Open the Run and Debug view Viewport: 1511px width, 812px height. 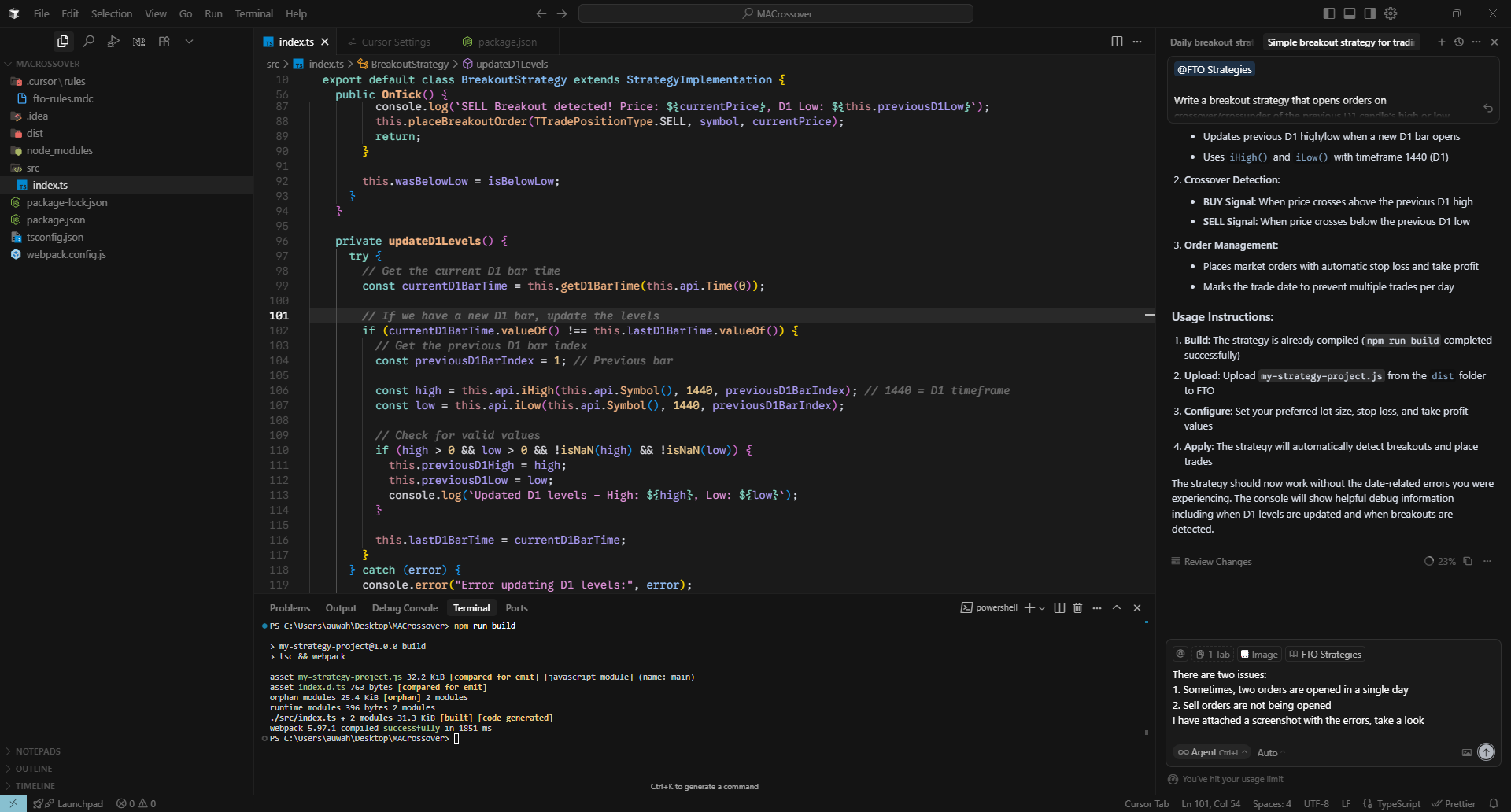114,42
